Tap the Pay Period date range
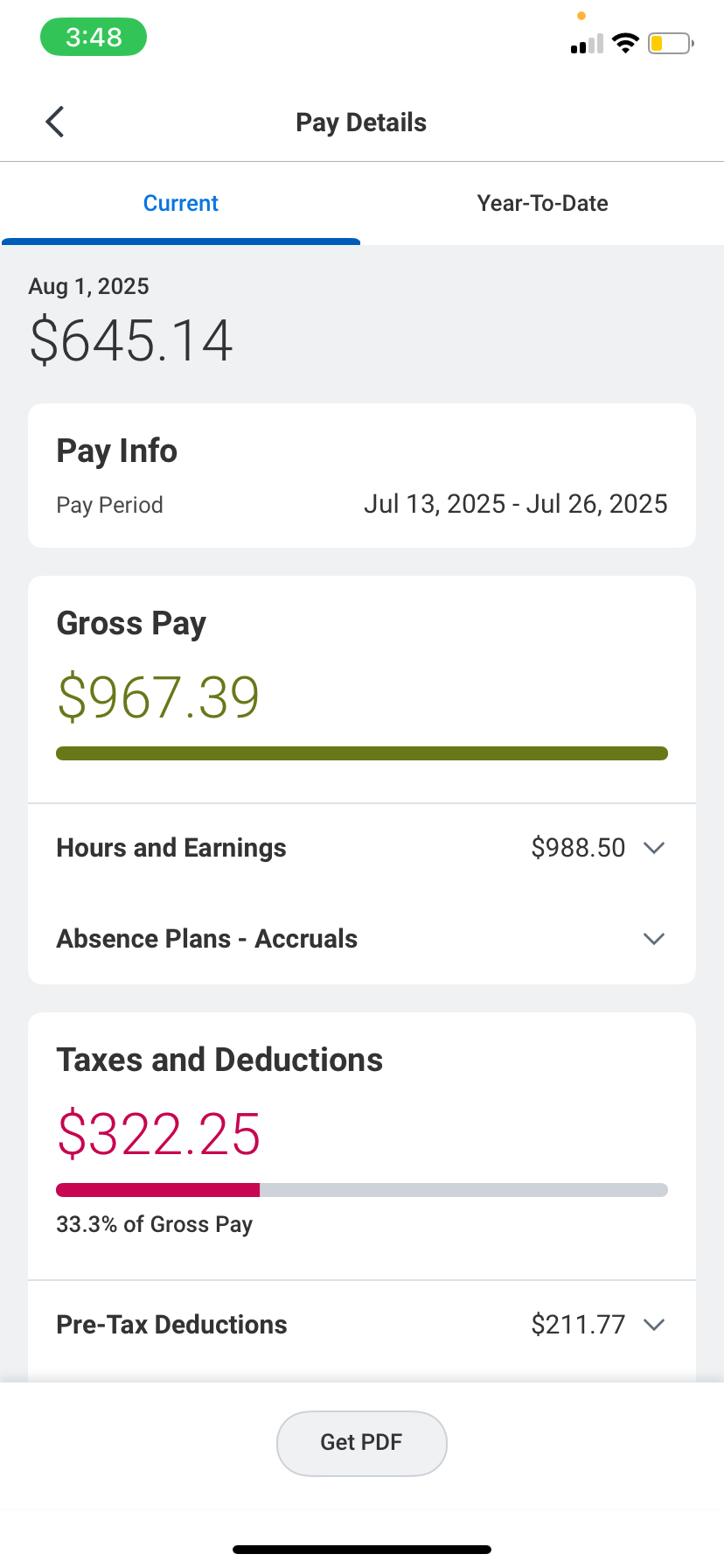The width and height of the screenshot is (724, 1568). click(x=515, y=504)
